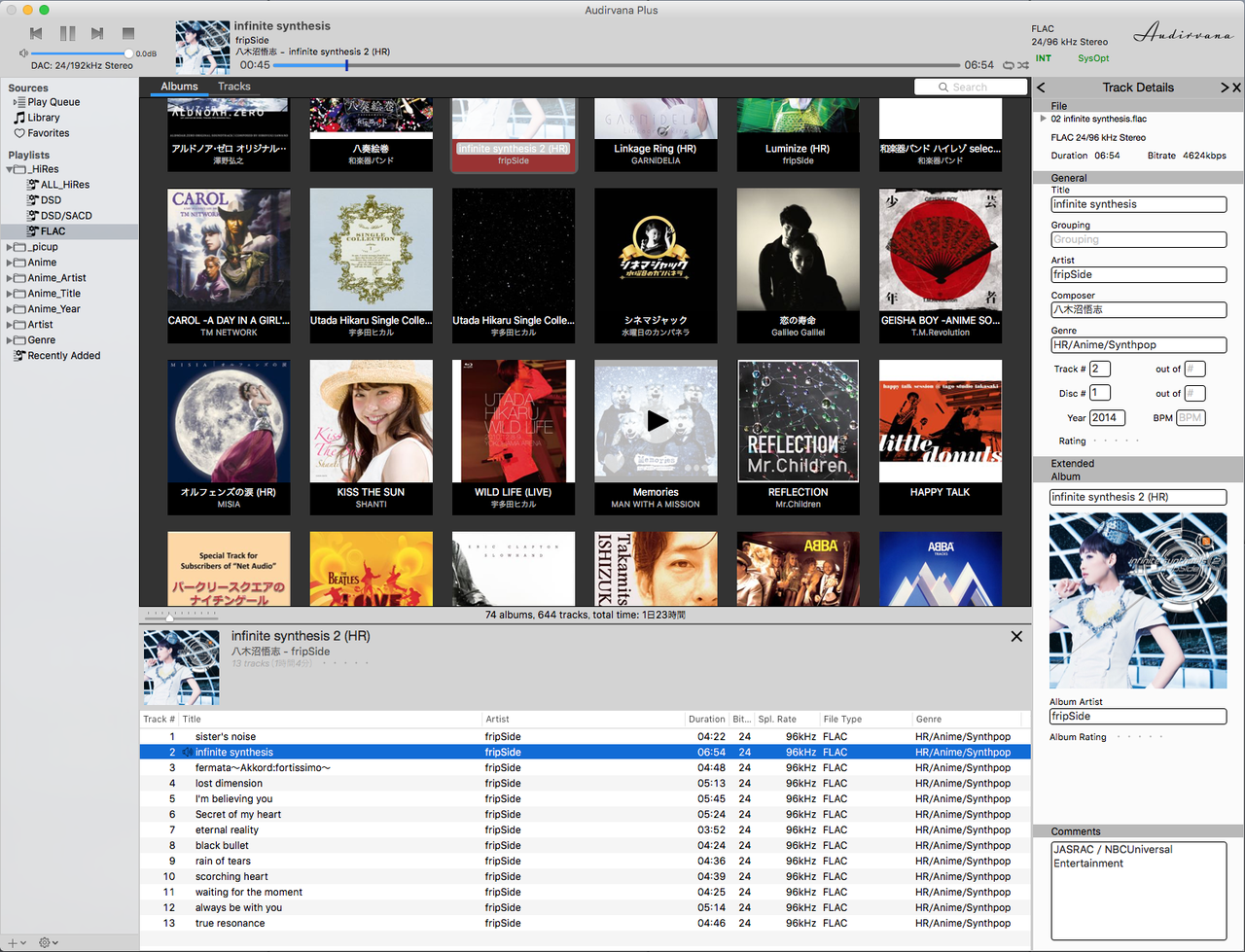Edit the Album Artist field
This screenshot has height=952, width=1245.
coord(1138,716)
